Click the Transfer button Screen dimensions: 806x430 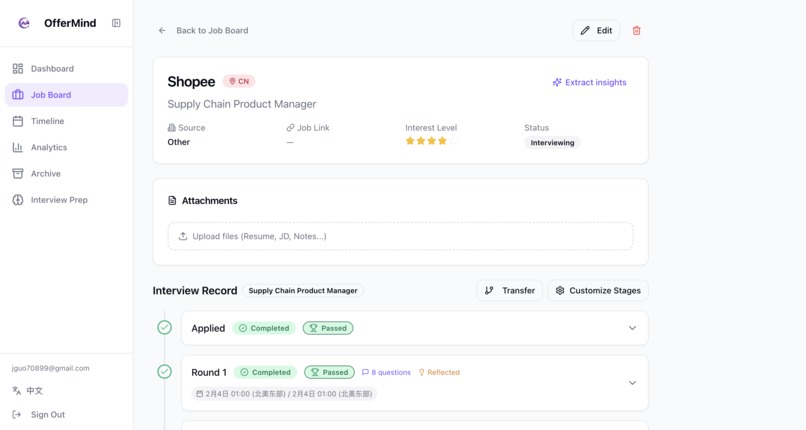(x=509, y=291)
